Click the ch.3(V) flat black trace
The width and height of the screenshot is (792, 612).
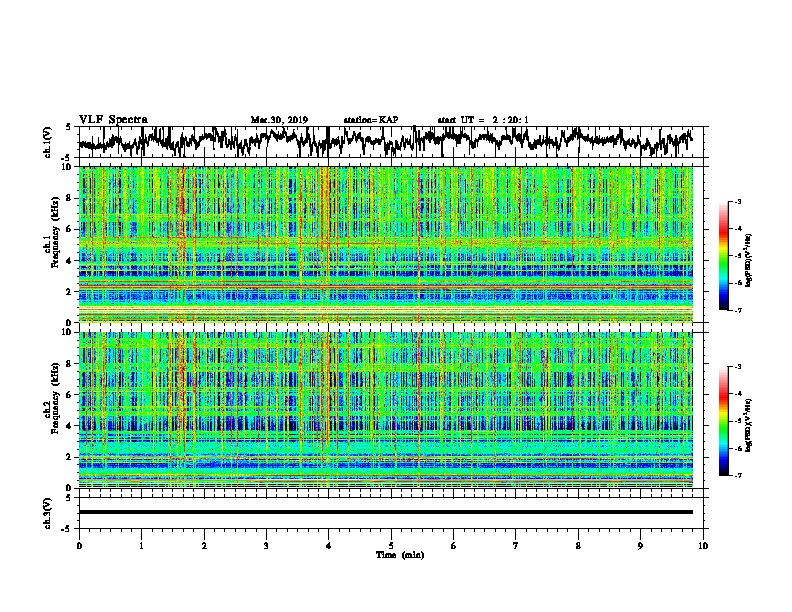click(386, 512)
